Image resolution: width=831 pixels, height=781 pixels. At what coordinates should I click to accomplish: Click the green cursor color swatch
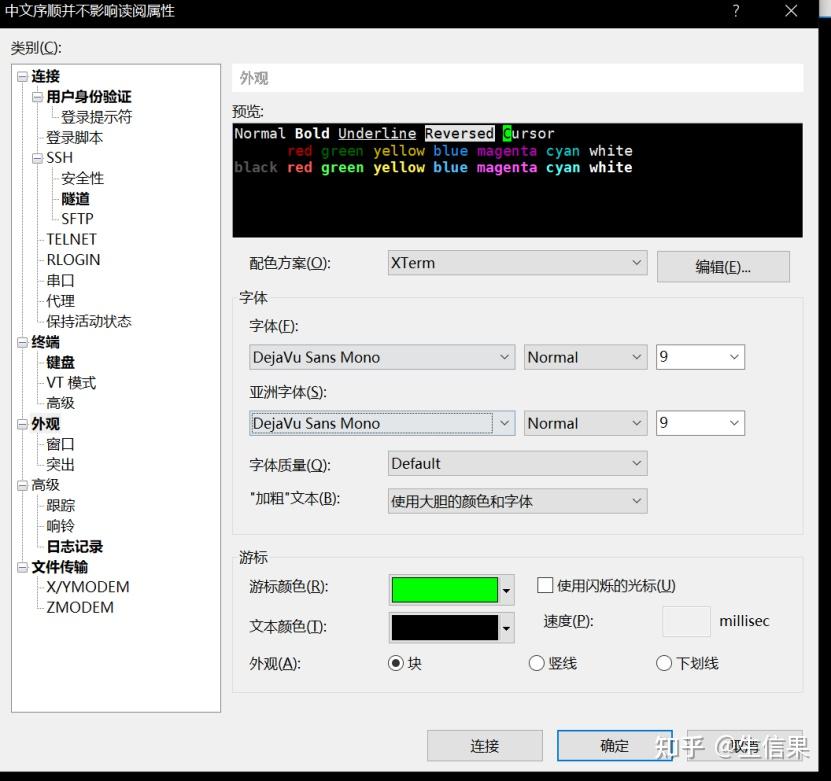(x=444, y=590)
